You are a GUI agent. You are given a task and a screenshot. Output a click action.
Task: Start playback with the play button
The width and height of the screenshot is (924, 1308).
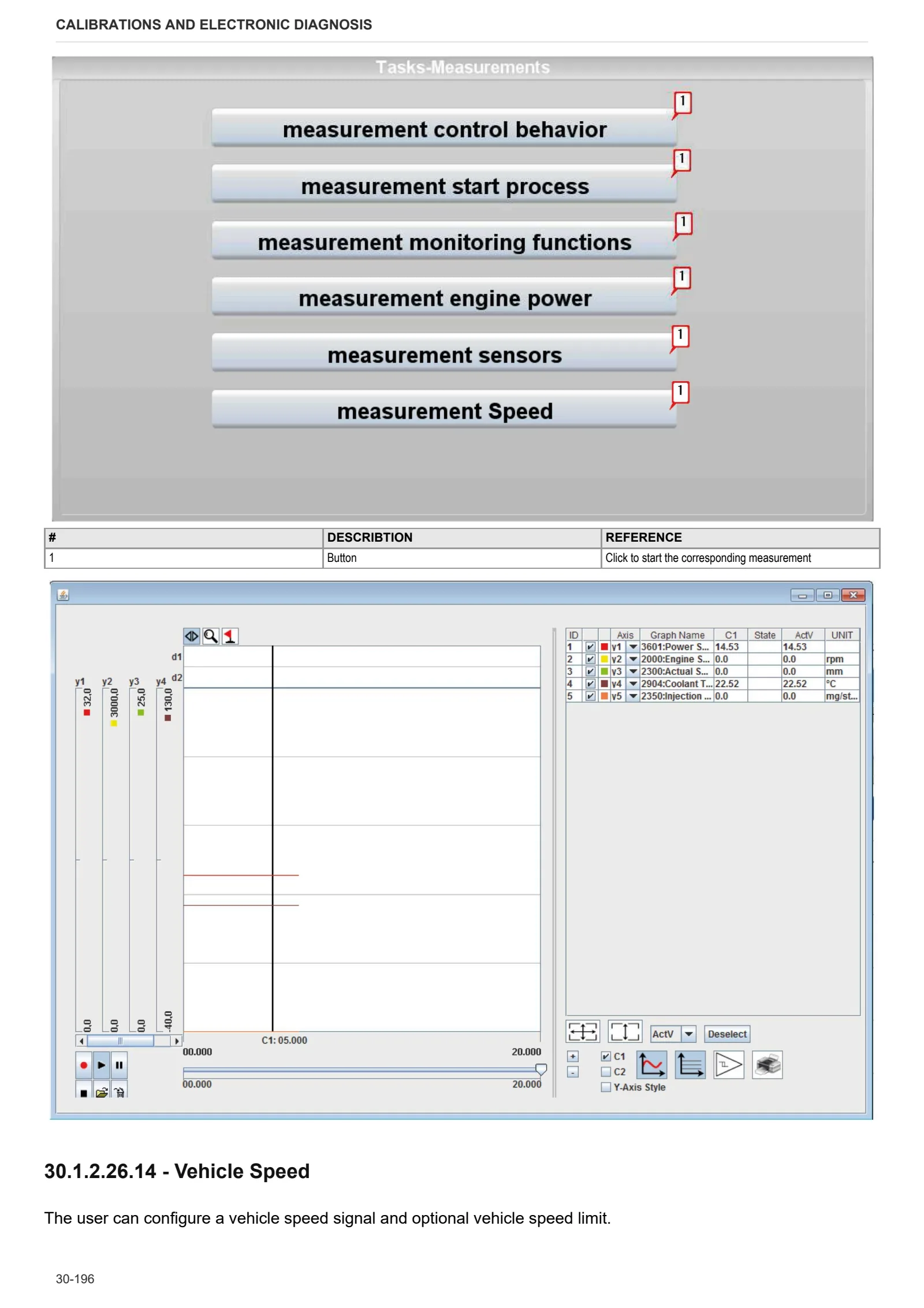point(101,1065)
